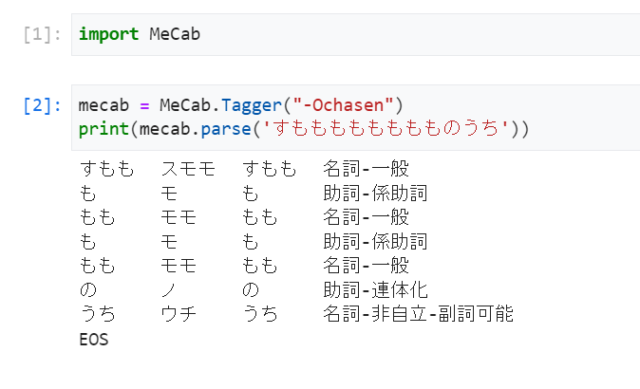
Task: Click the print(mecab.parse line in cell 2
Action: 304,129
